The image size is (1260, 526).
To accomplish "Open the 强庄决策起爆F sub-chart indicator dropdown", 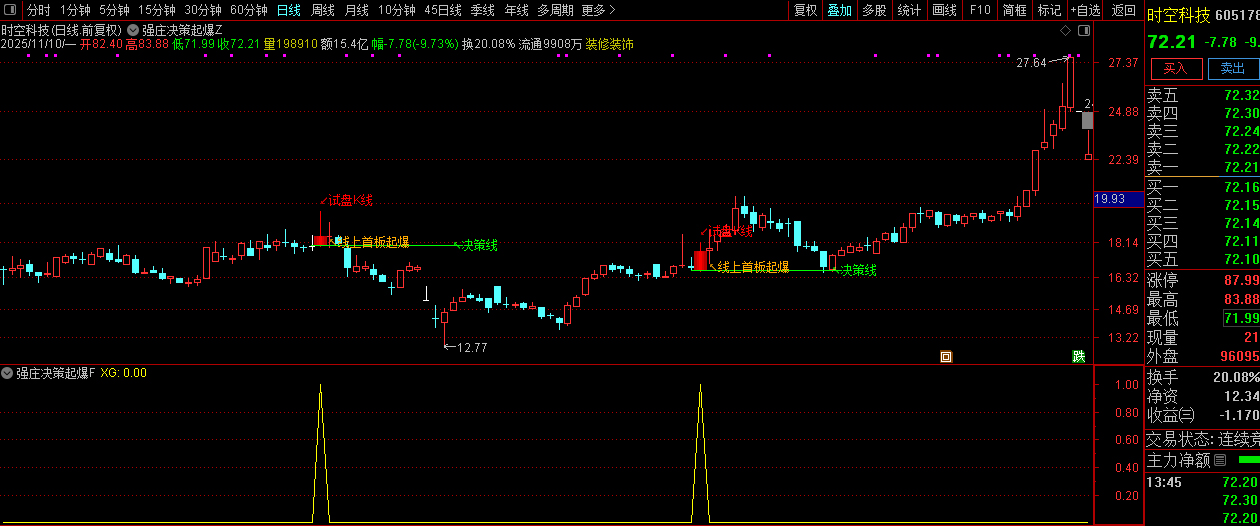I will [x=8, y=373].
